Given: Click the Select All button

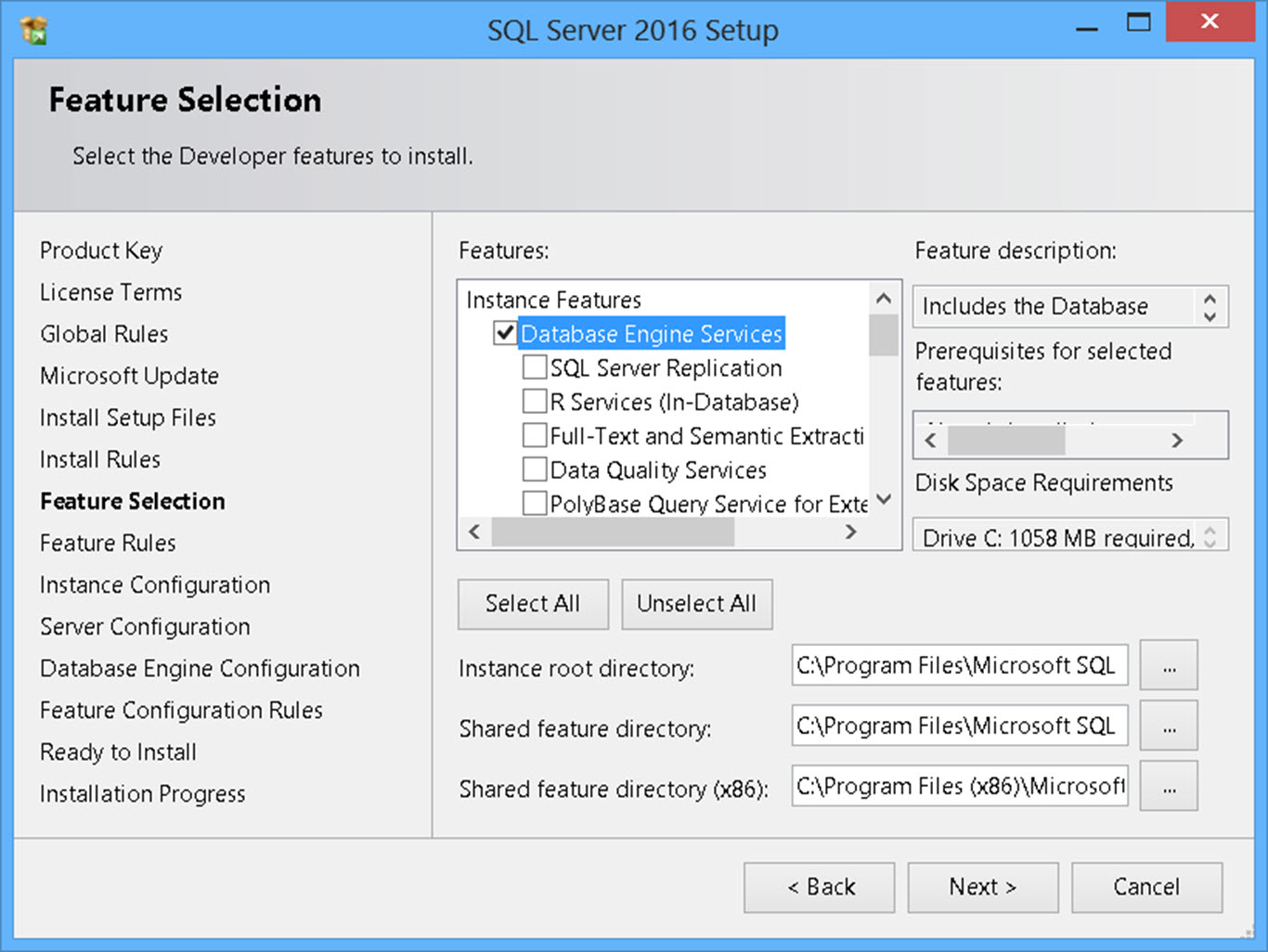Looking at the screenshot, I should 532,604.
